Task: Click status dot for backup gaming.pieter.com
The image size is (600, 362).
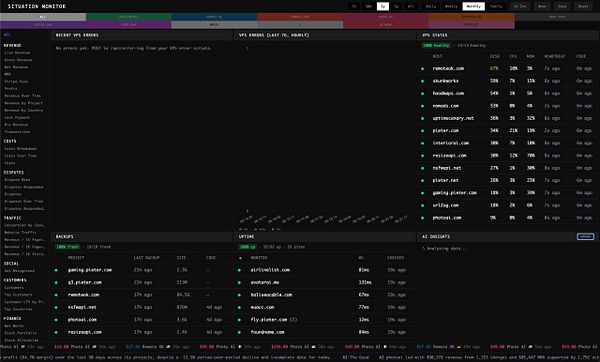Action: (56, 270)
